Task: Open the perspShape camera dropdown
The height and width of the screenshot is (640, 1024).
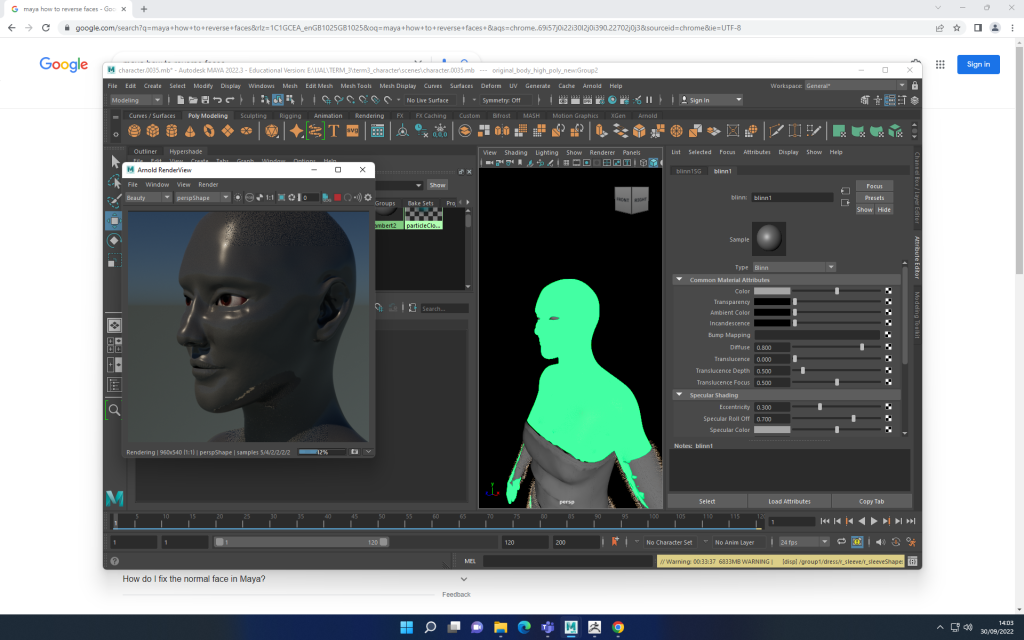Action: [x=202, y=197]
